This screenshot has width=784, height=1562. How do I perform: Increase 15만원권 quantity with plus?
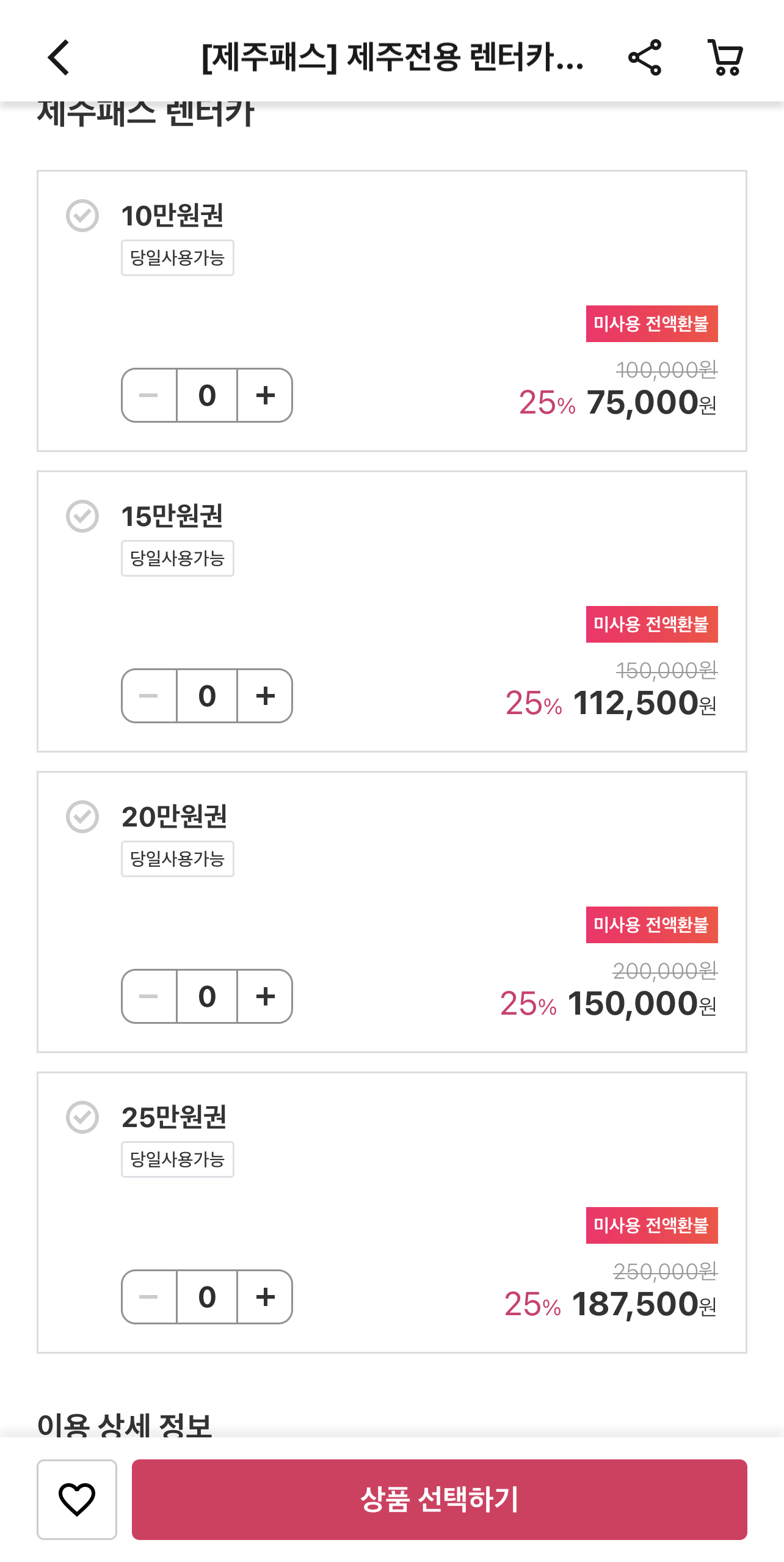[x=265, y=696]
